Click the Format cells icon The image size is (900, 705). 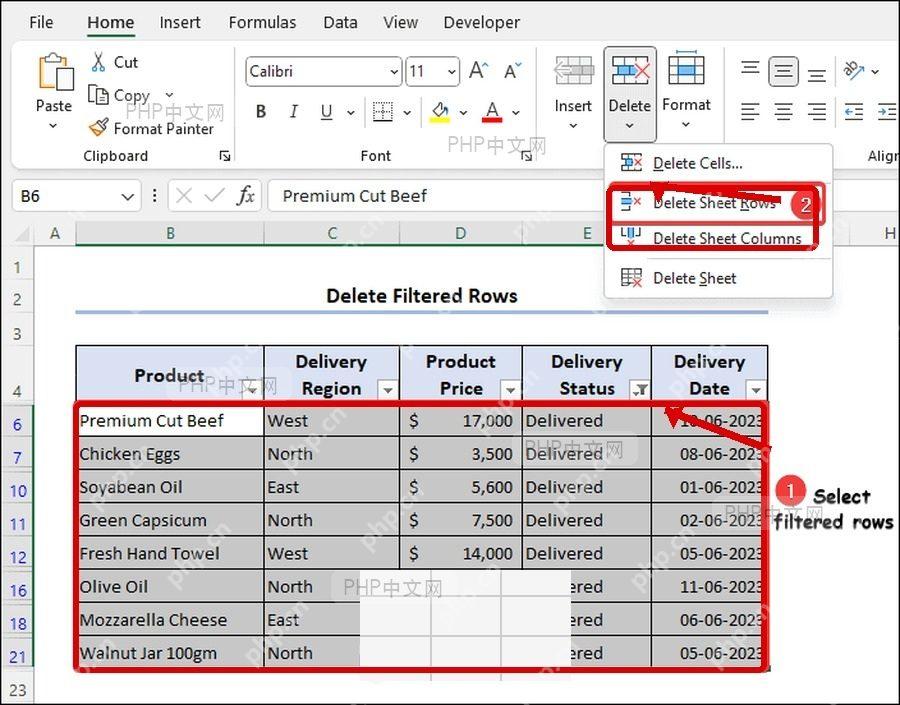(686, 70)
